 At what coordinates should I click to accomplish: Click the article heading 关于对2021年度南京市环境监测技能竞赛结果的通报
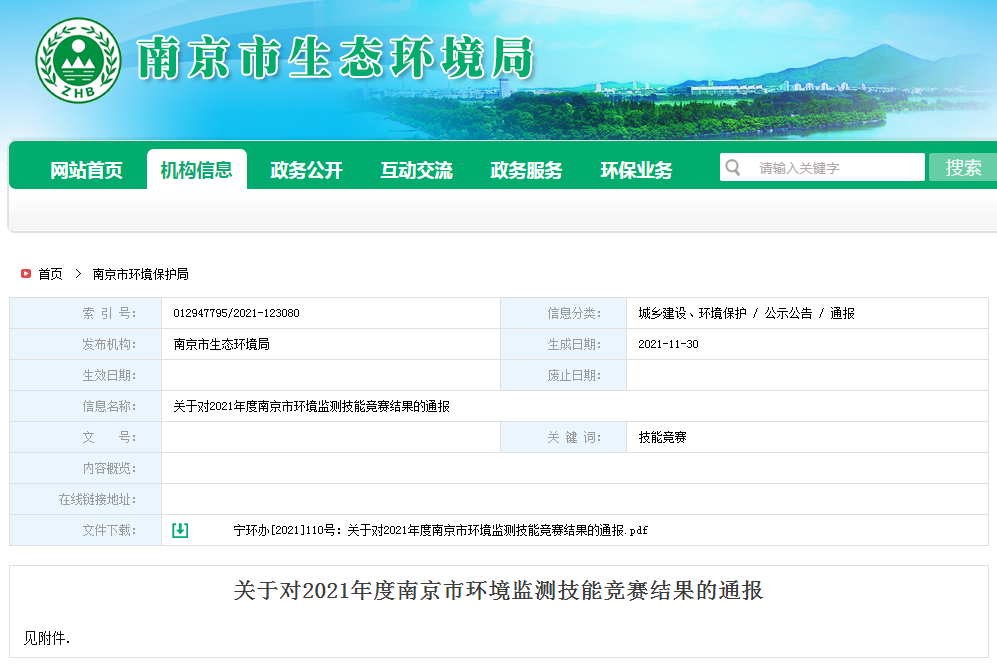(498, 591)
